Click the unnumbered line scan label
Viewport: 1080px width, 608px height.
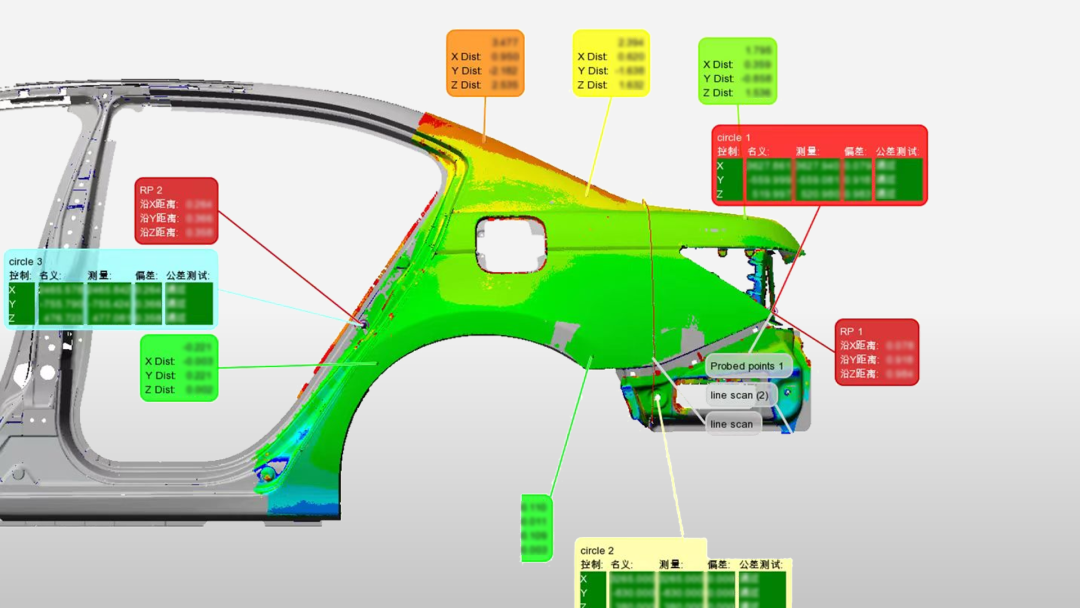732,424
